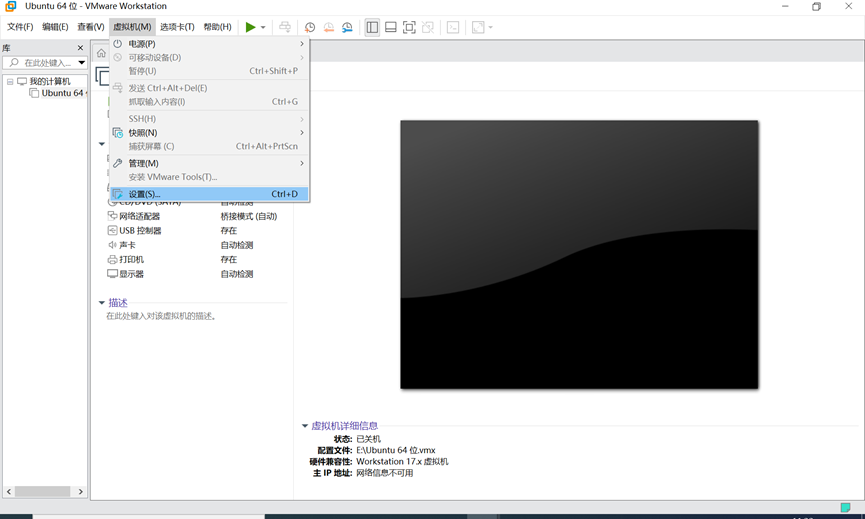Click the VMware Workstation title bar logo

(x=10, y=6)
